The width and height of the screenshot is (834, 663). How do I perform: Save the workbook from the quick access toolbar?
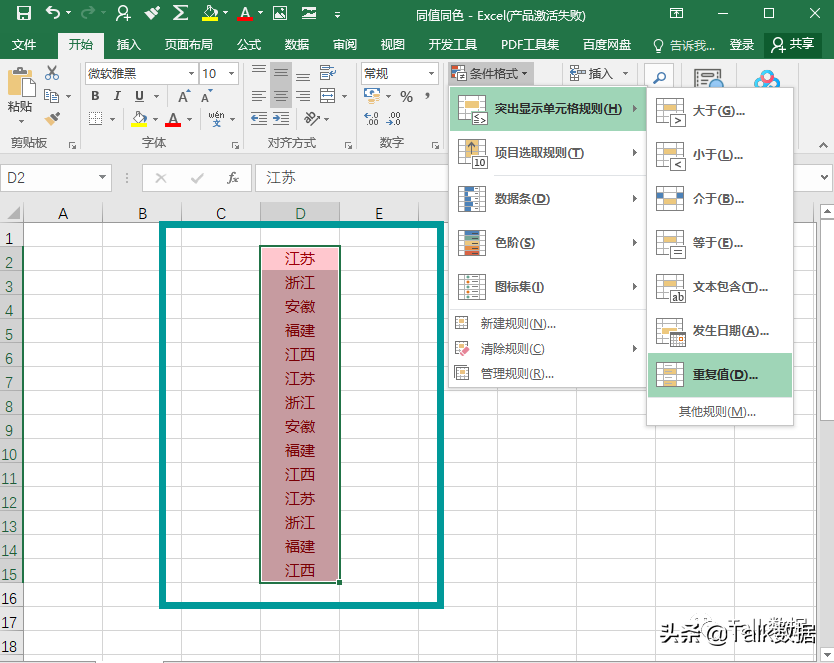coord(23,13)
